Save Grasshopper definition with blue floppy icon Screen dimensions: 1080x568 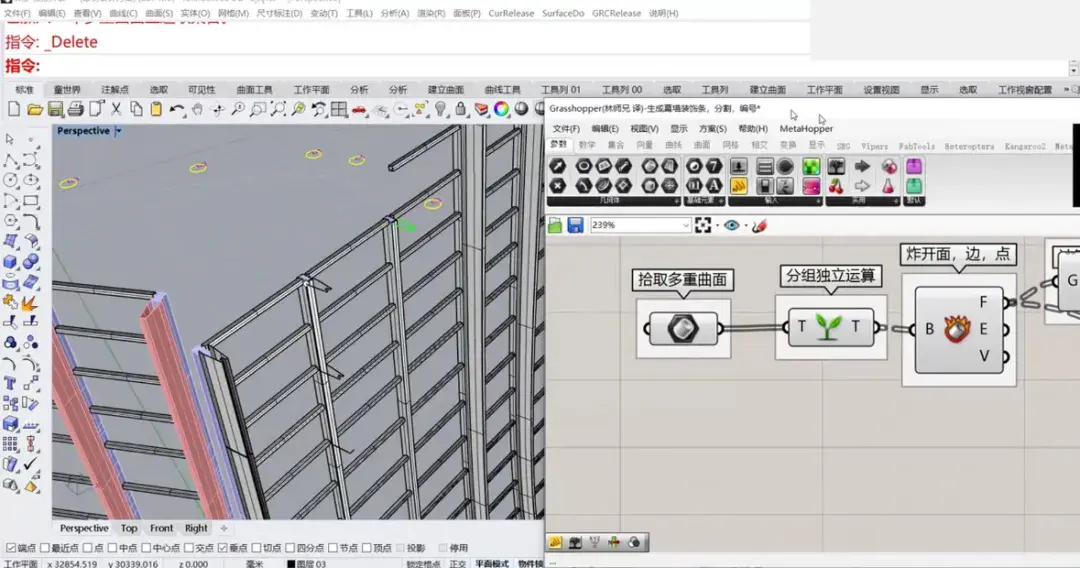(x=575, y=225)
